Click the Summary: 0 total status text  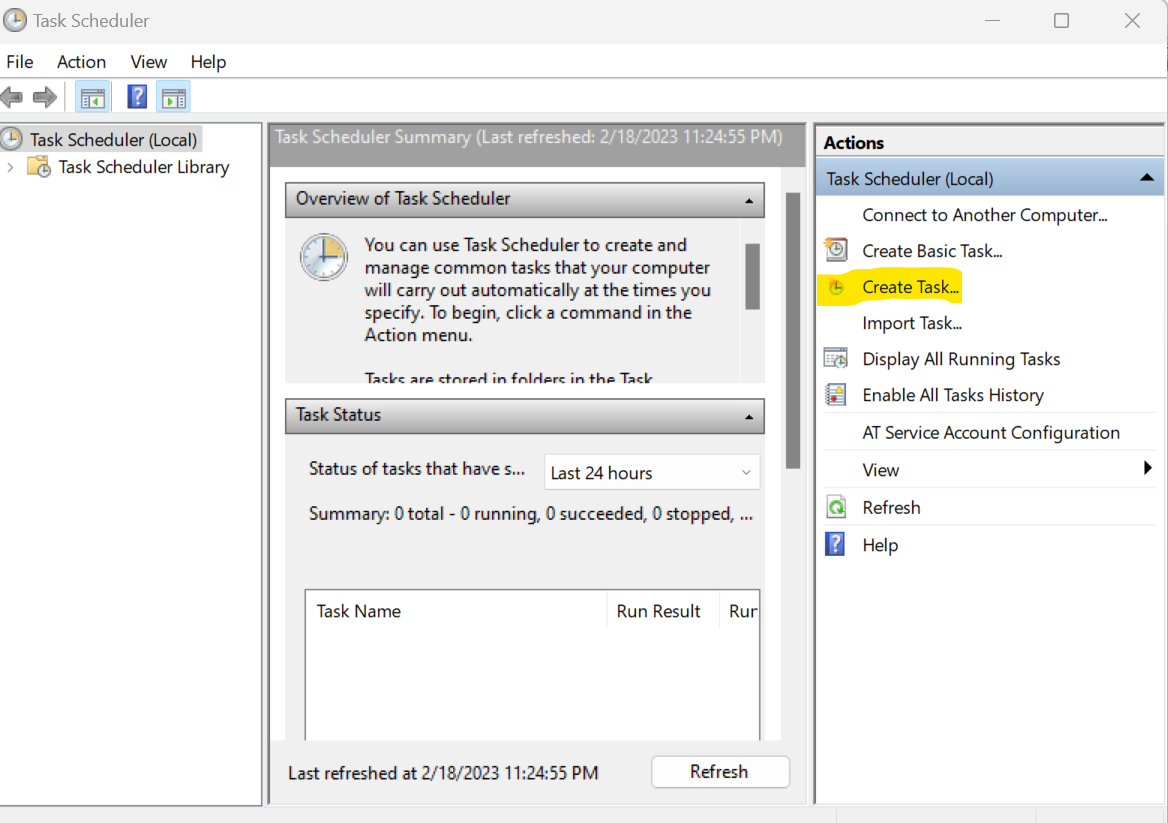(x=530, y=514)
